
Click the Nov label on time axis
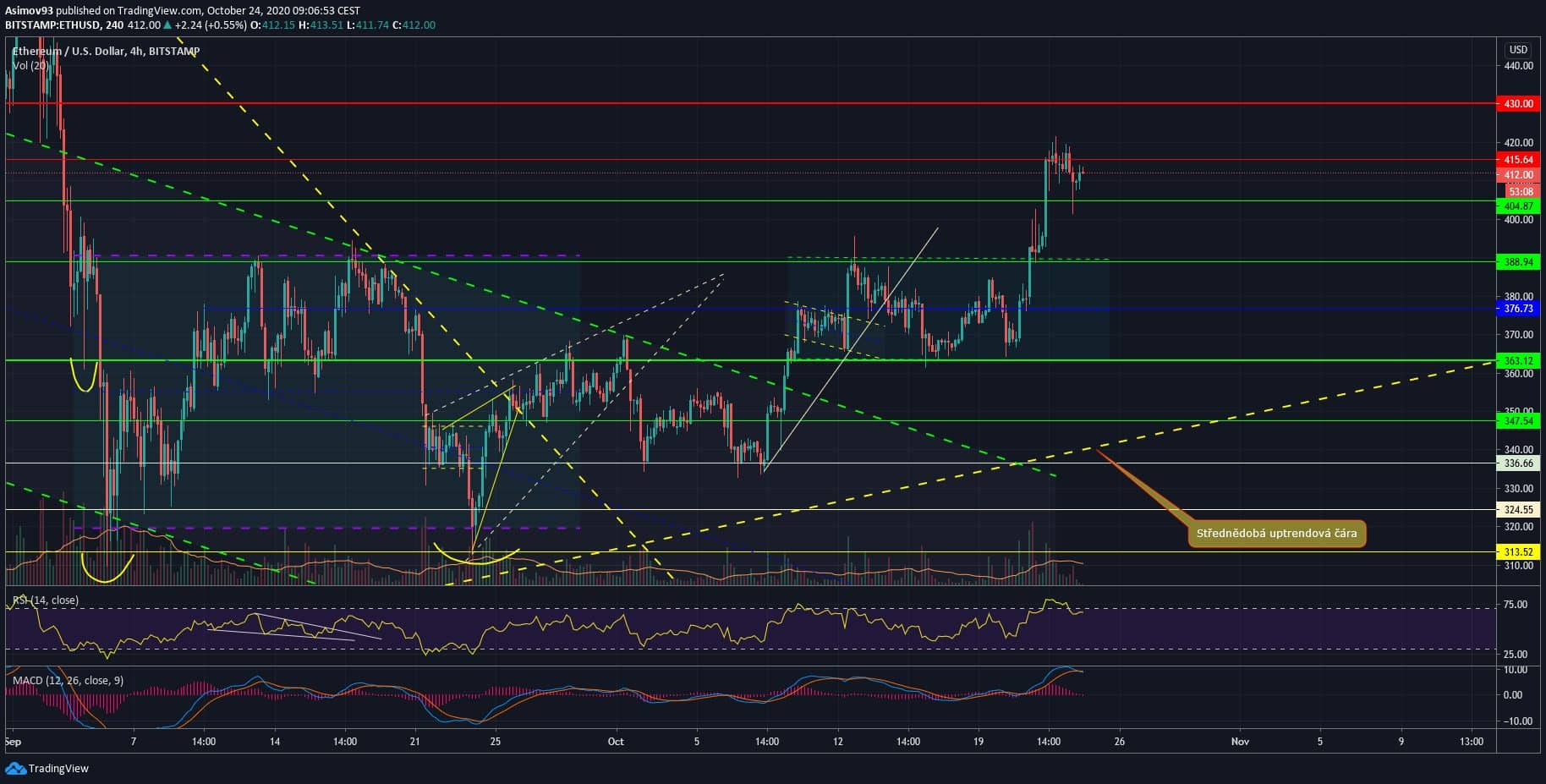1239,742
